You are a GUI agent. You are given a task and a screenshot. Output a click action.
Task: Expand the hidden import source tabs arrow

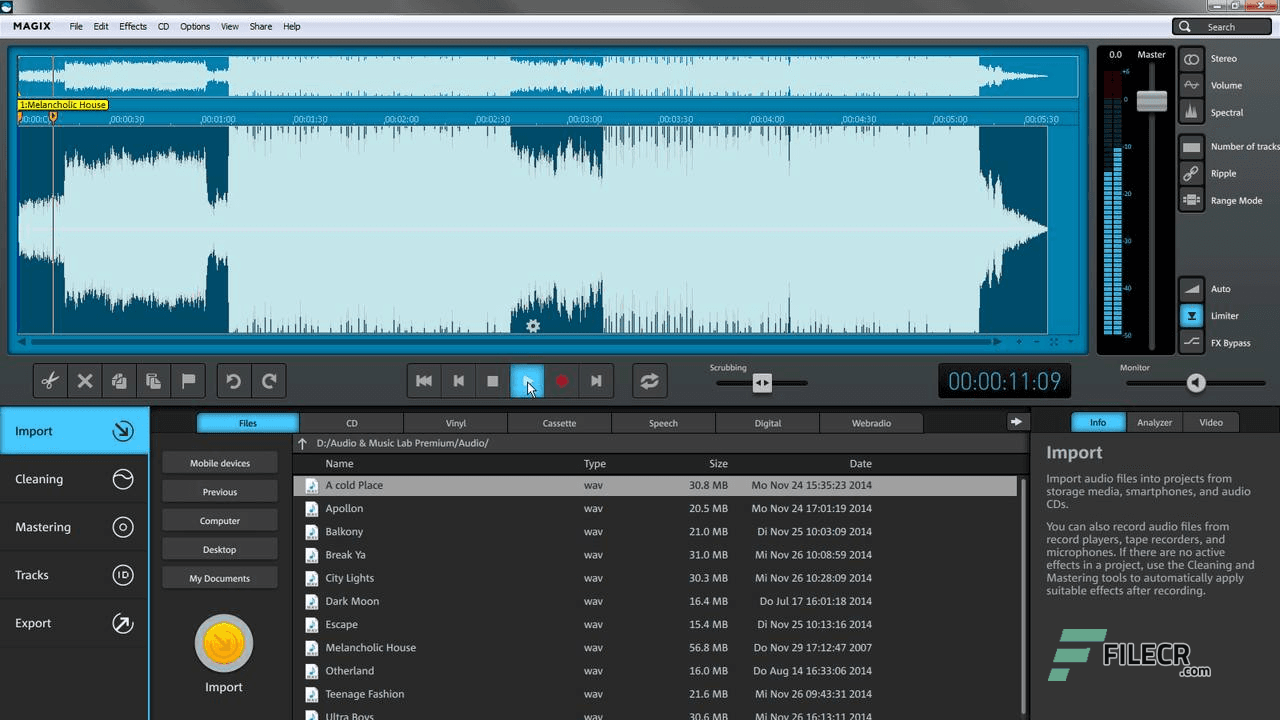click(1016, 422)
